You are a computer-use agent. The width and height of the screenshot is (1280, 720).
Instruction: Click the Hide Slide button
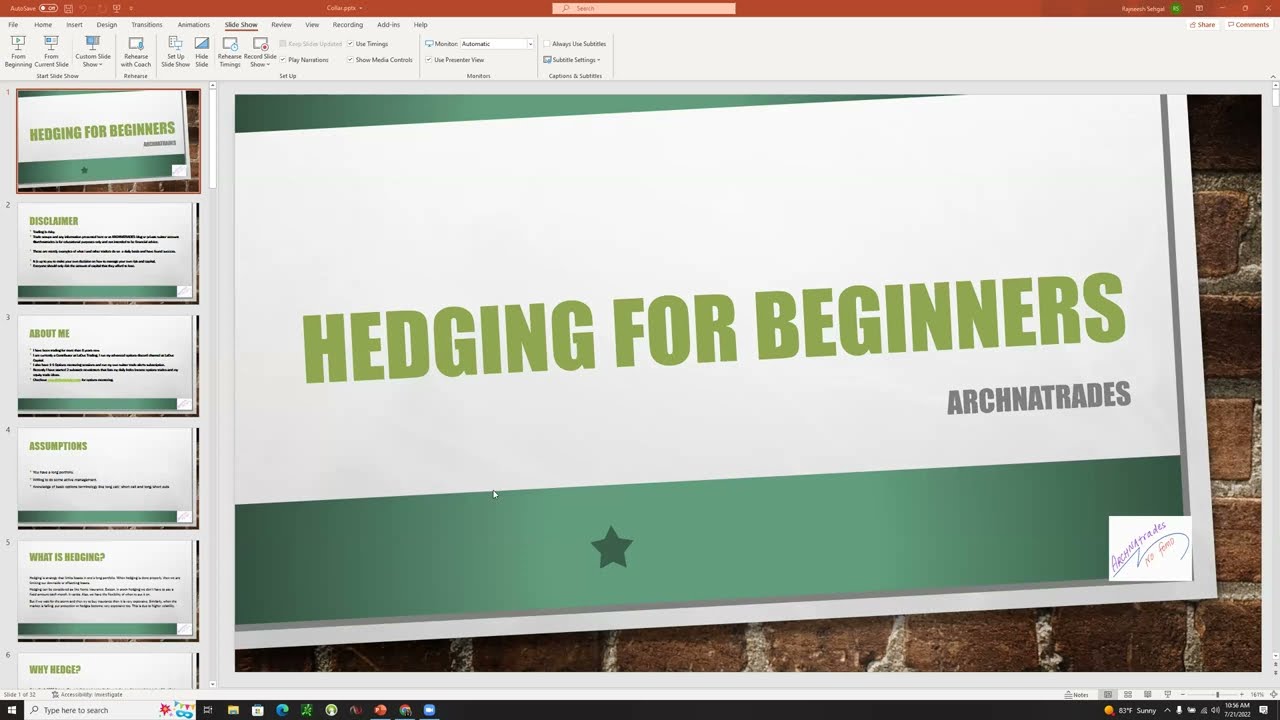coord(202,52)
